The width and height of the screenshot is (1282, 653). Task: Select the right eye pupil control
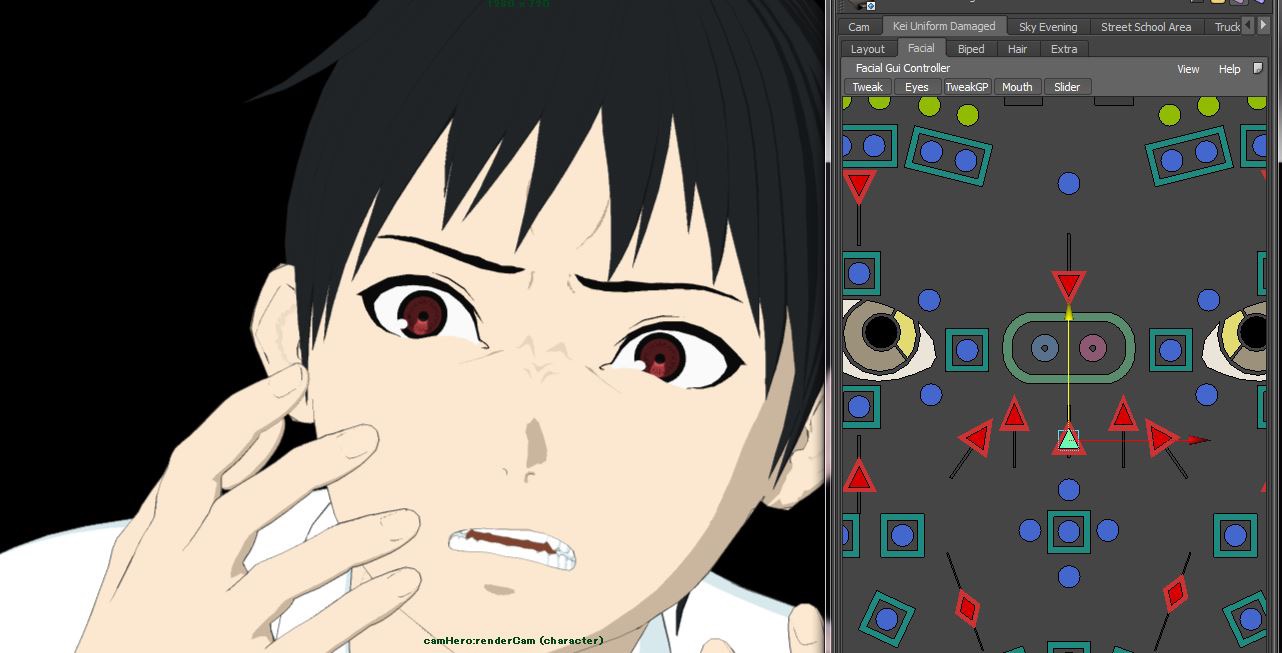click(x=1254, y=331)
